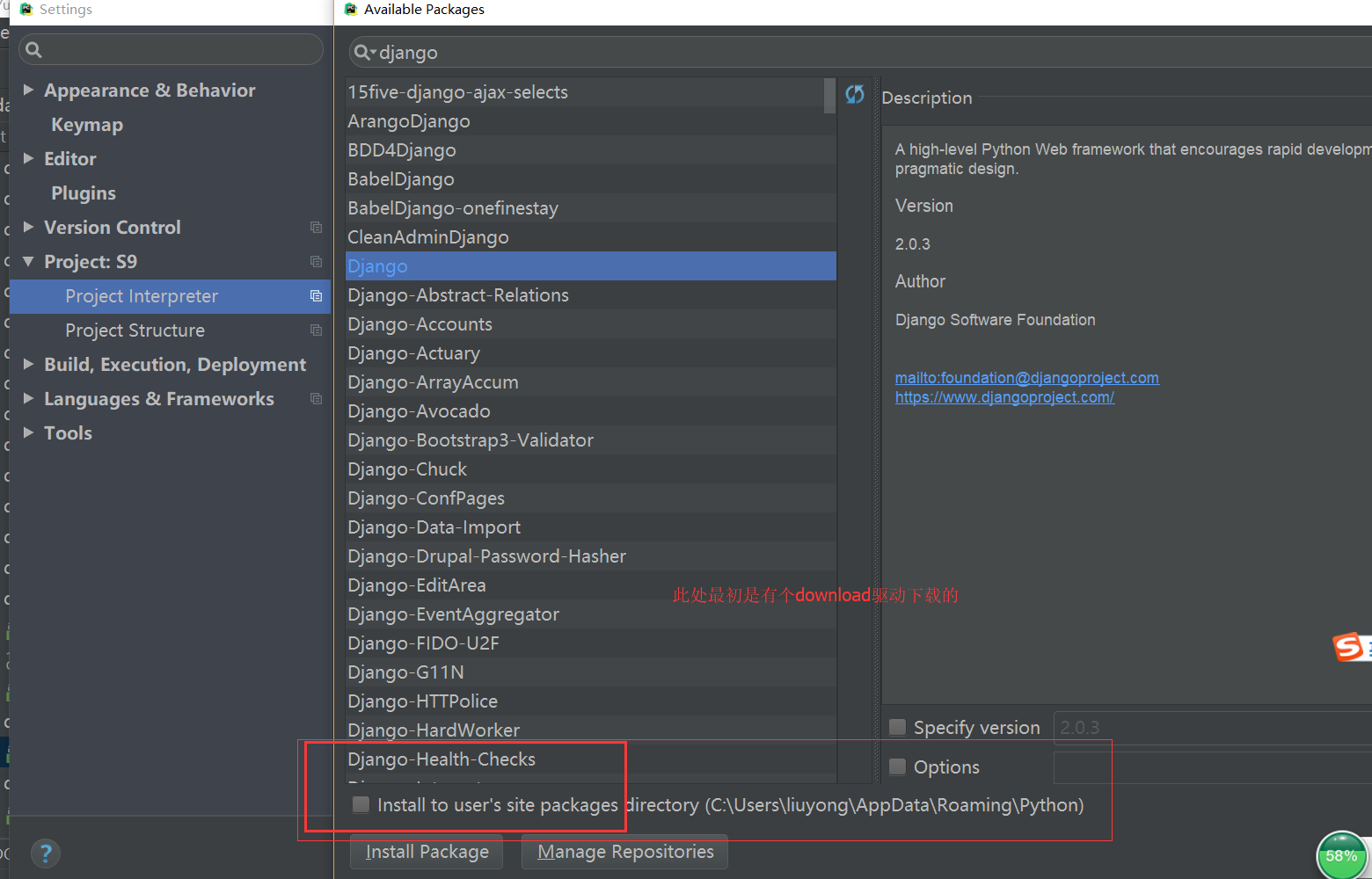Tick the Specify version checkbox
This screenshot has width=1372, height=879.
point(897,728)
